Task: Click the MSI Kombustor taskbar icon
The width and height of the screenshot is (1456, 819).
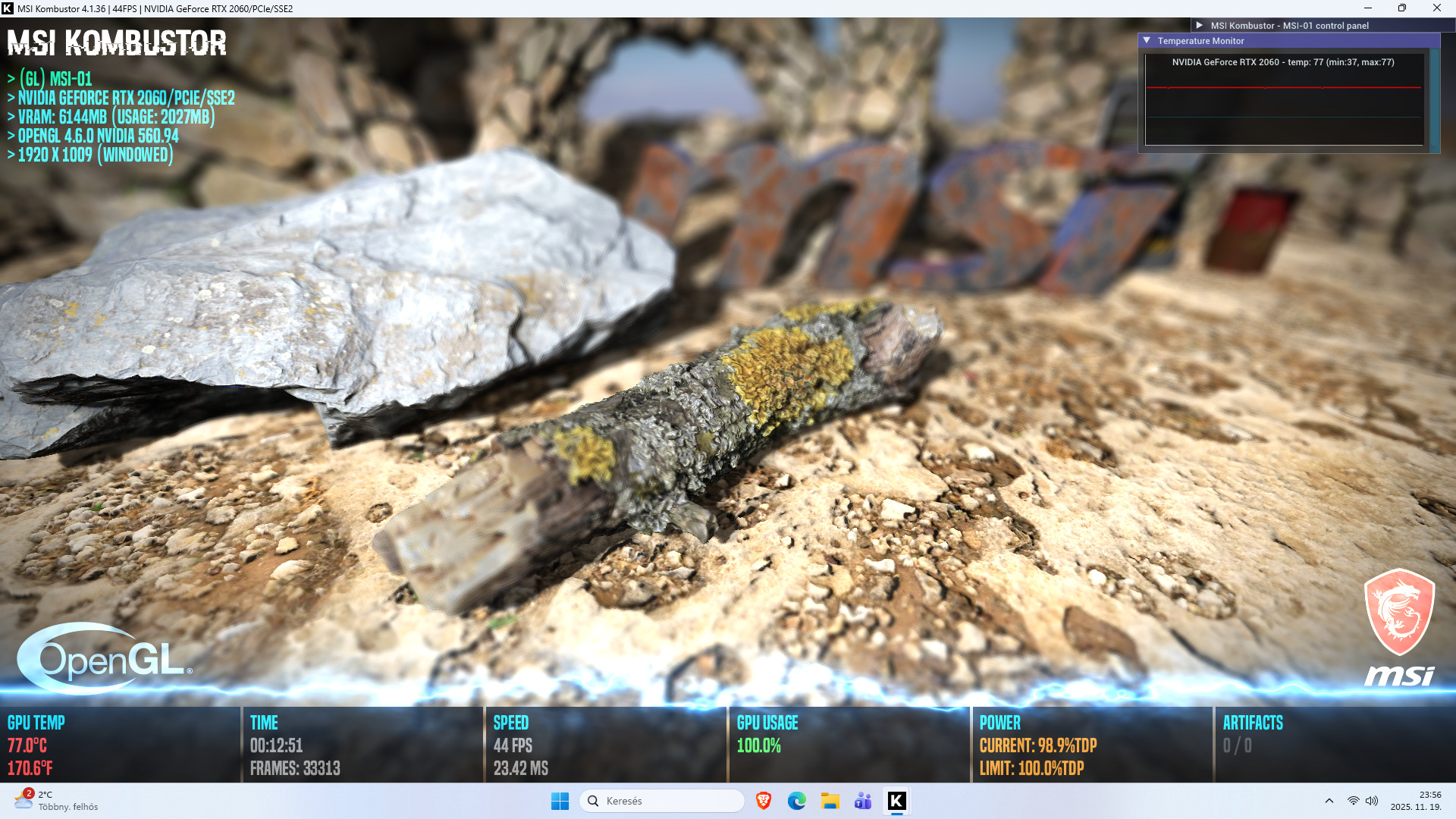Action: pyautogui.click(x=896, y=801)
